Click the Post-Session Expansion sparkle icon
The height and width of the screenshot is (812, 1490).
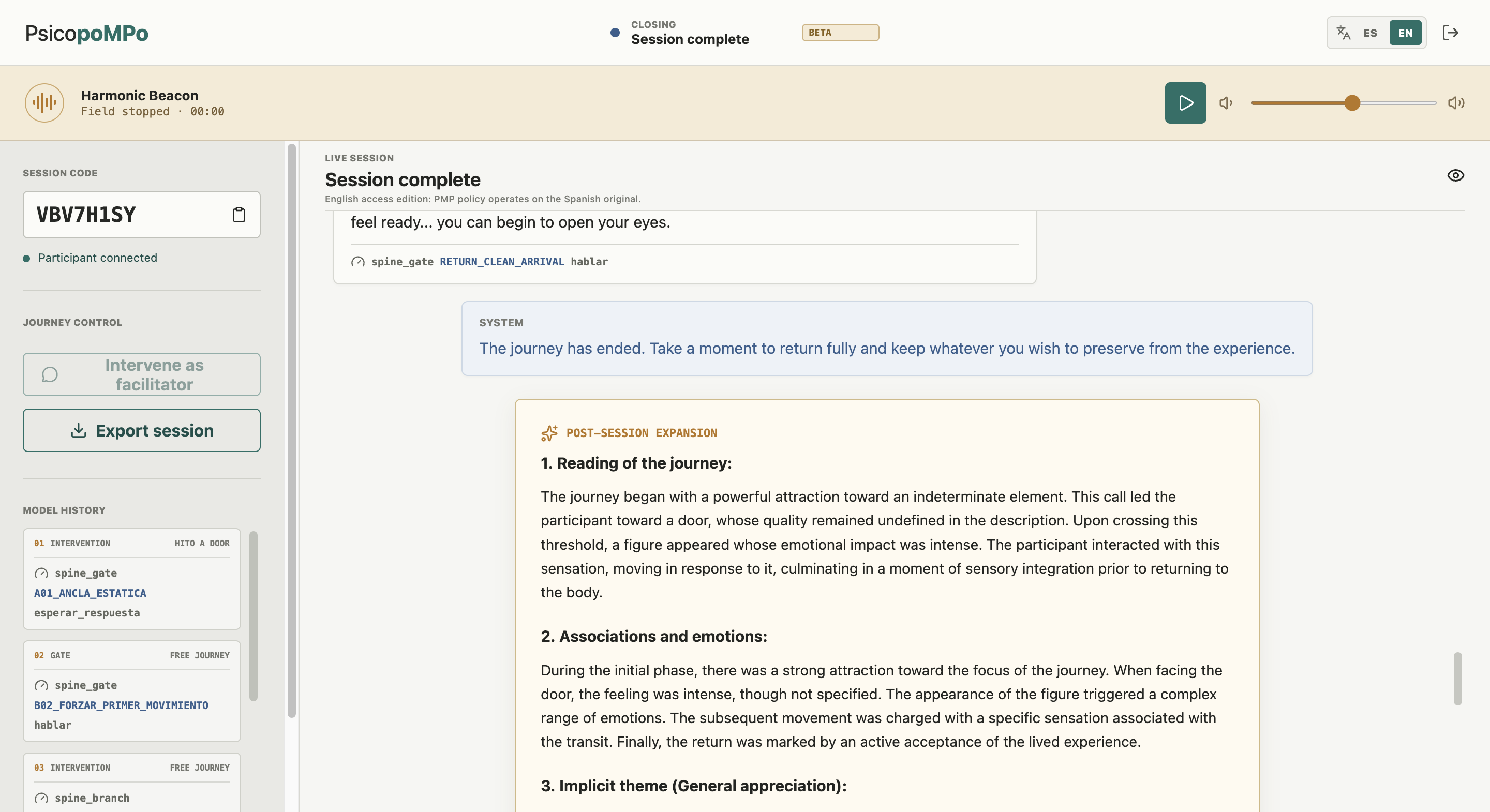[x=549, y=432]
